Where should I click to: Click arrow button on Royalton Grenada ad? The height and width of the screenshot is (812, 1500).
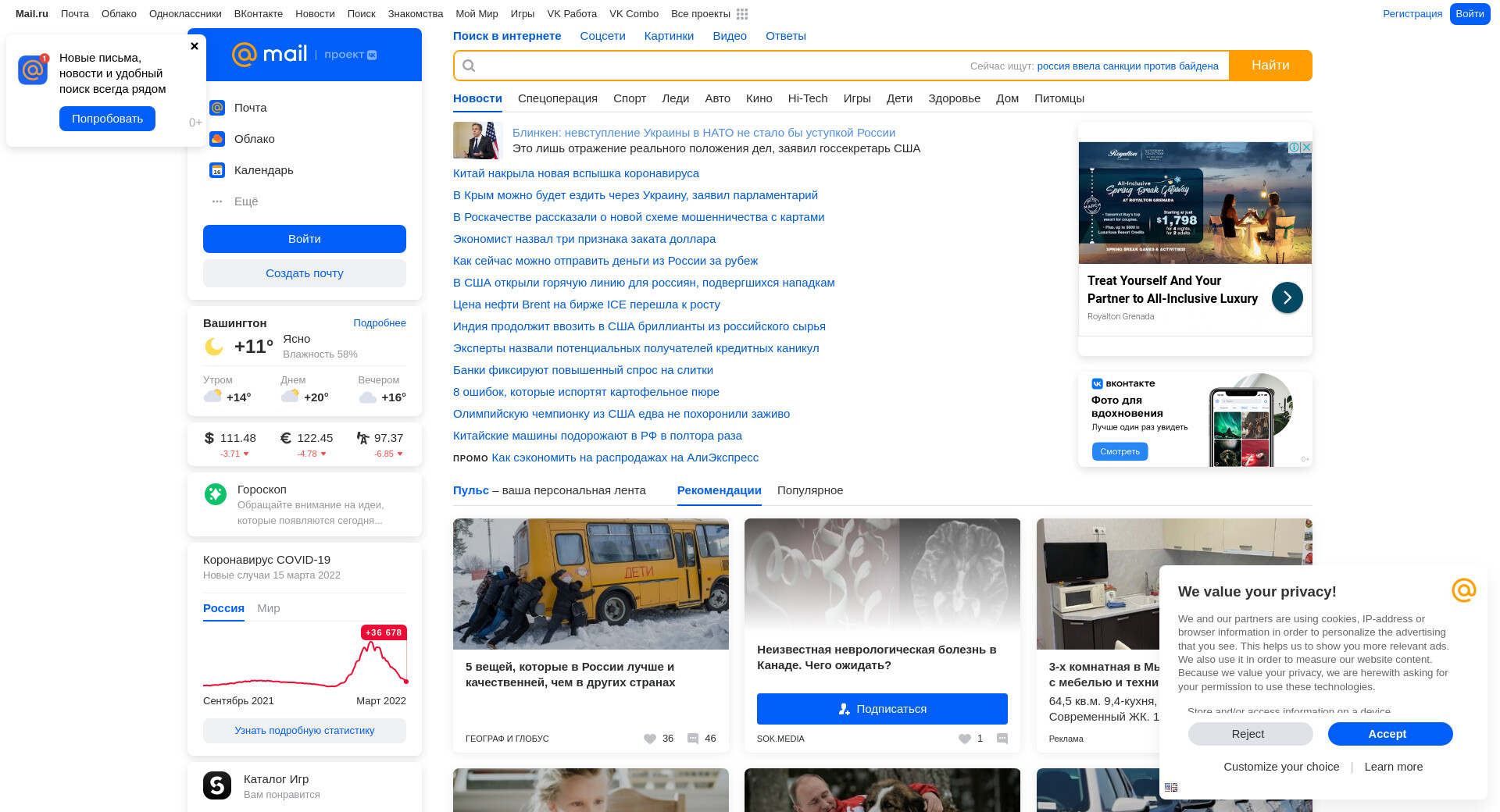[x=1287, y=297]
